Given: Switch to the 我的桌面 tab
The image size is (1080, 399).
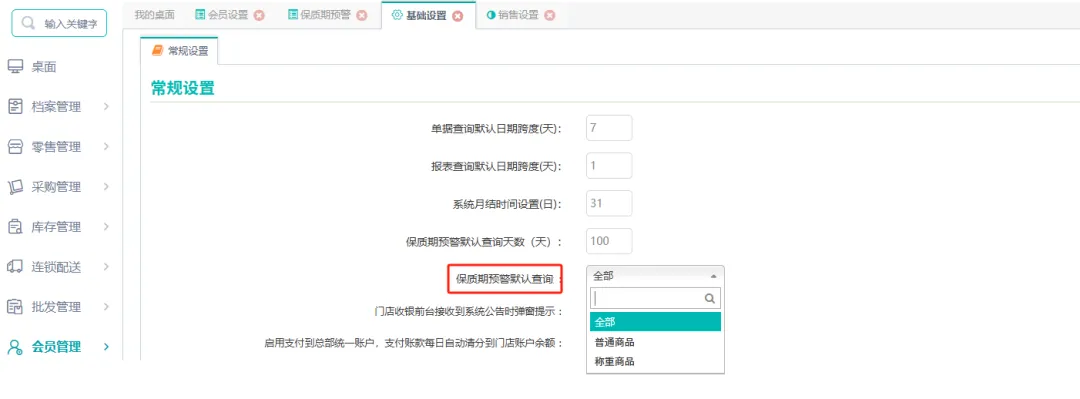Looking at the screenshot, I should coord(154,15).
